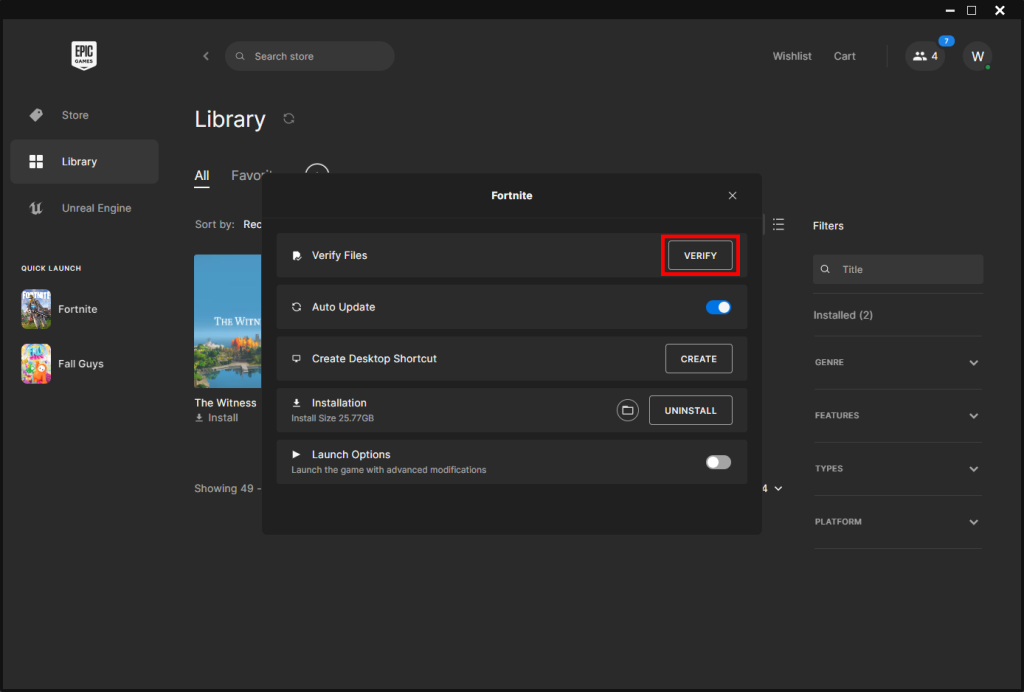Toggle the Auto Update switch off
This screenshot has width=1024, height=692.
click(718, 307)
